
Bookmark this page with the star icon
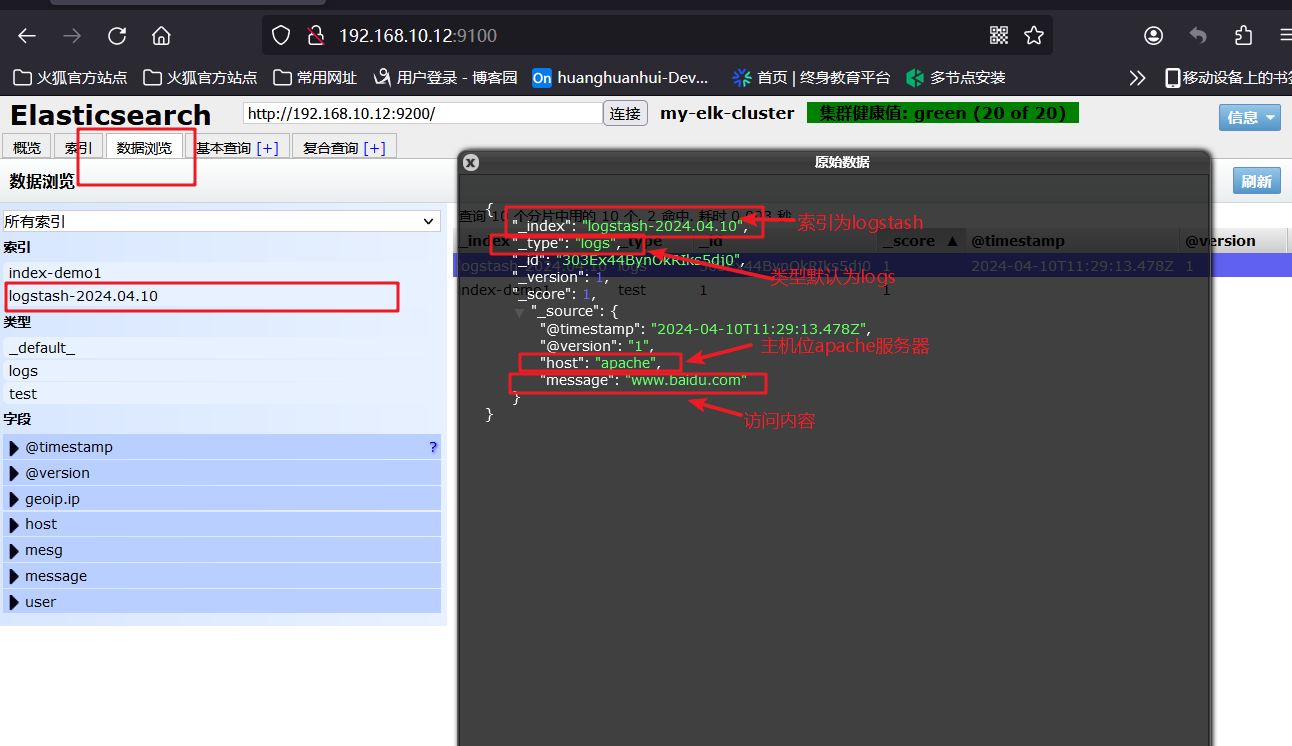(1034, 36)
